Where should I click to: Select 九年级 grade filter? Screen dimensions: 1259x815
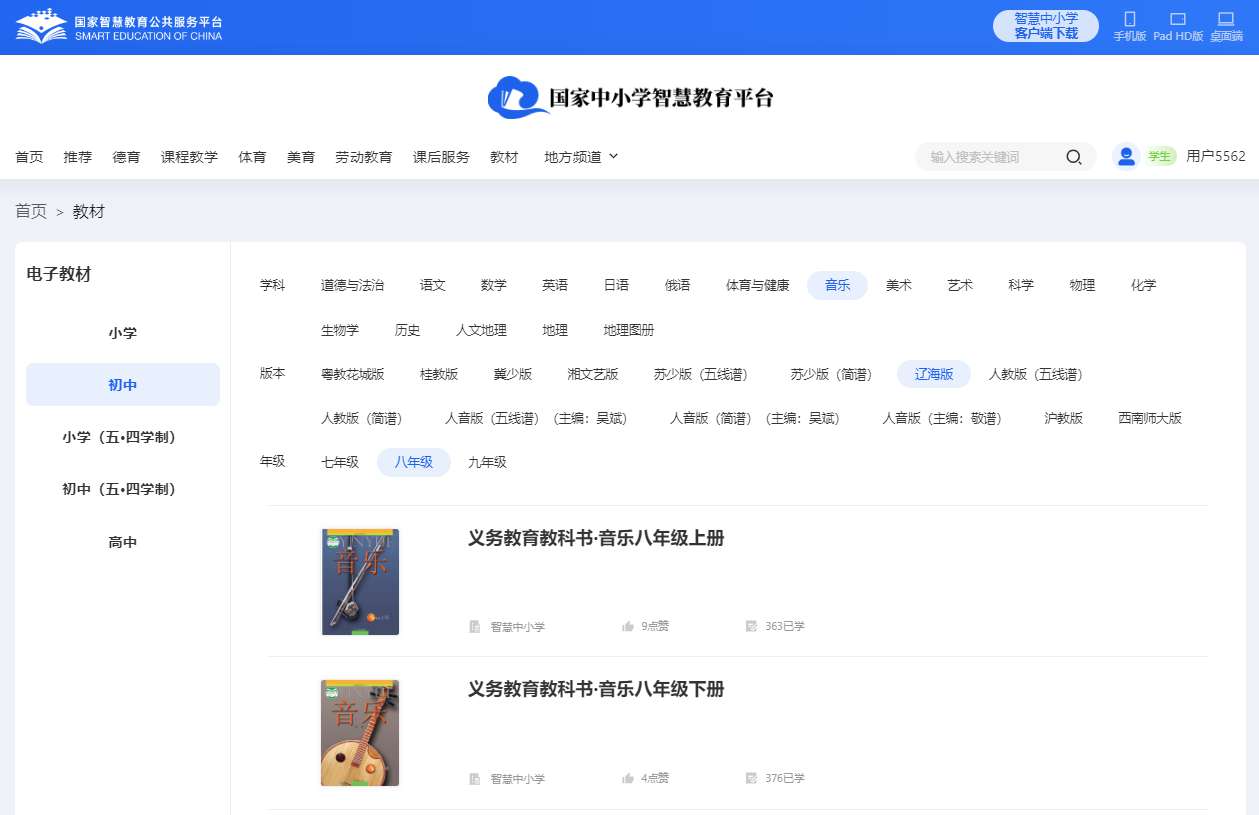(487, 462)
